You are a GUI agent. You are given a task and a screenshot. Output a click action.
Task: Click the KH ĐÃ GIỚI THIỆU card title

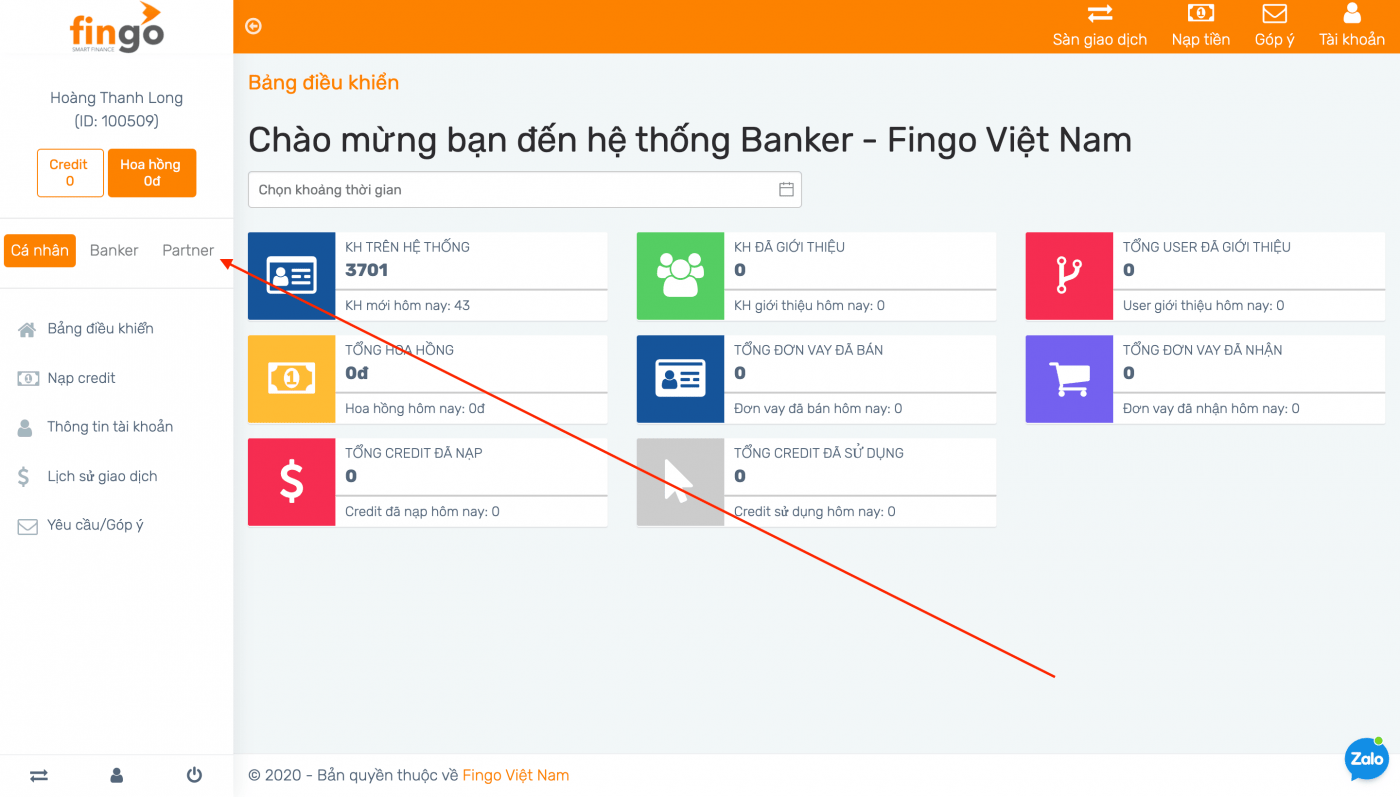tap(789, 247)
